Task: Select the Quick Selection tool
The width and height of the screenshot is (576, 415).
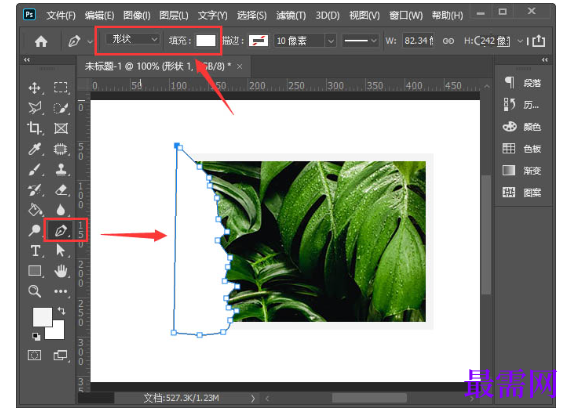Action: 61,108
